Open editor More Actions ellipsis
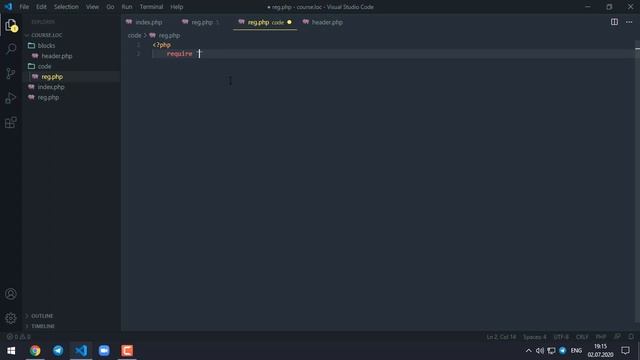 629,22
